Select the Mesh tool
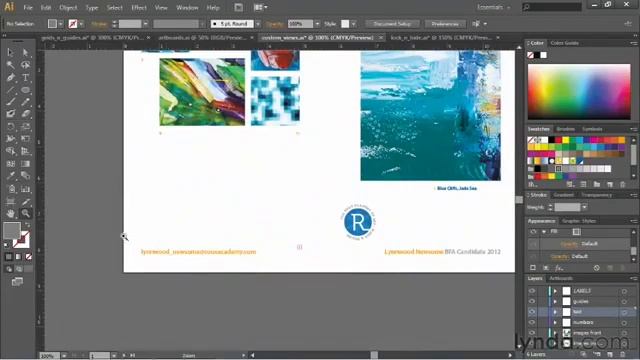Image resolution: width=640 pixels, height=360 pixels. 10,164
